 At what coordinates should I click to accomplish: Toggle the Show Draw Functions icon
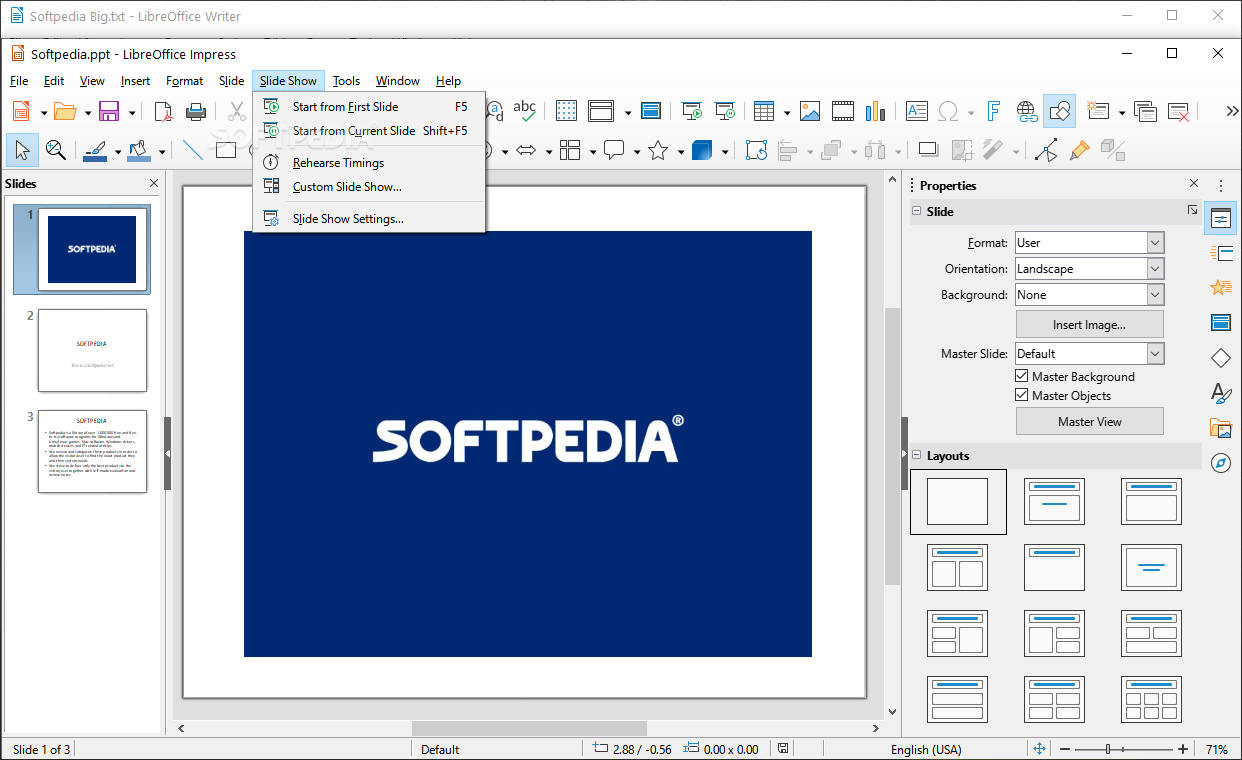pos(1060,111)
